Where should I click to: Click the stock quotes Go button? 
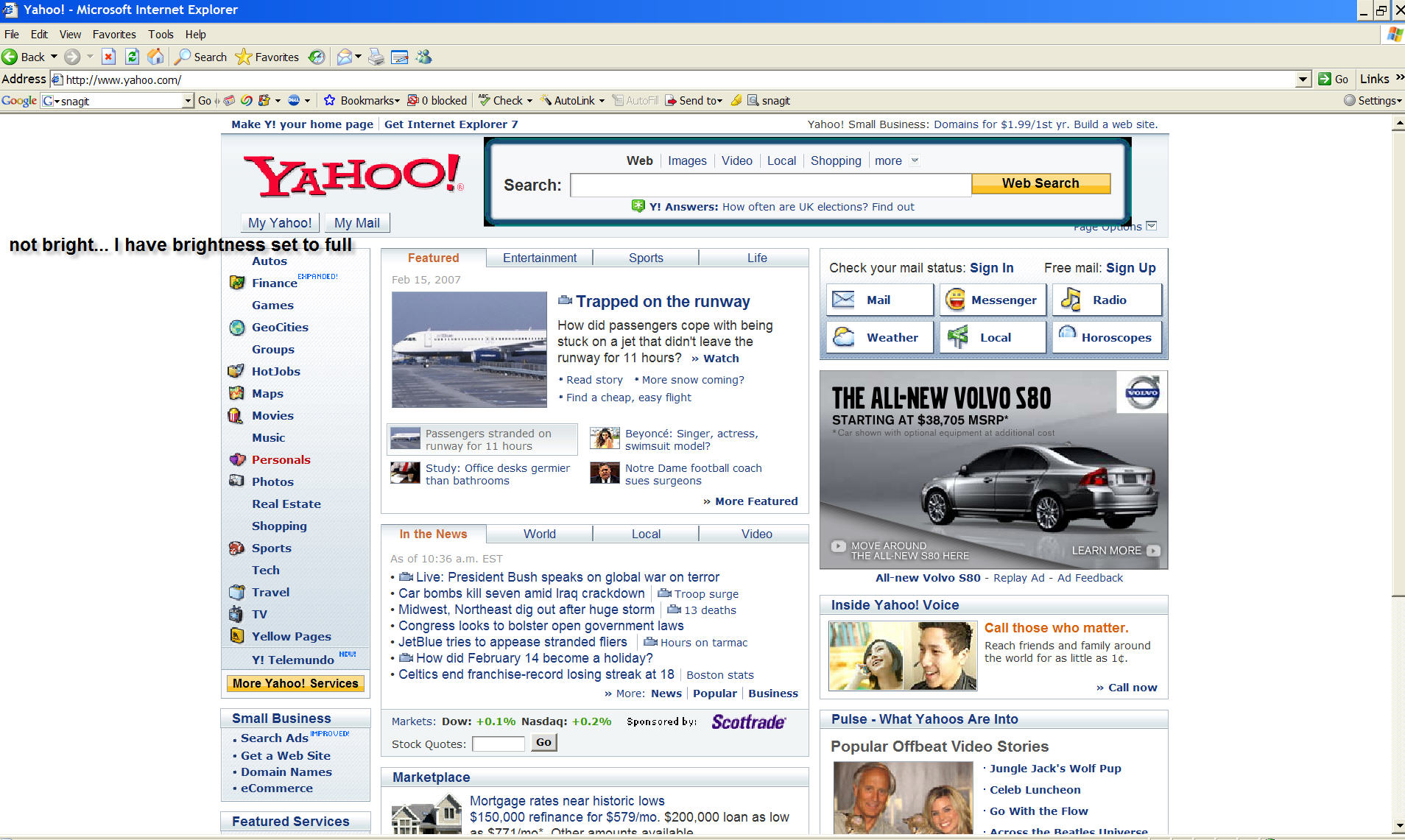point(543,742)
